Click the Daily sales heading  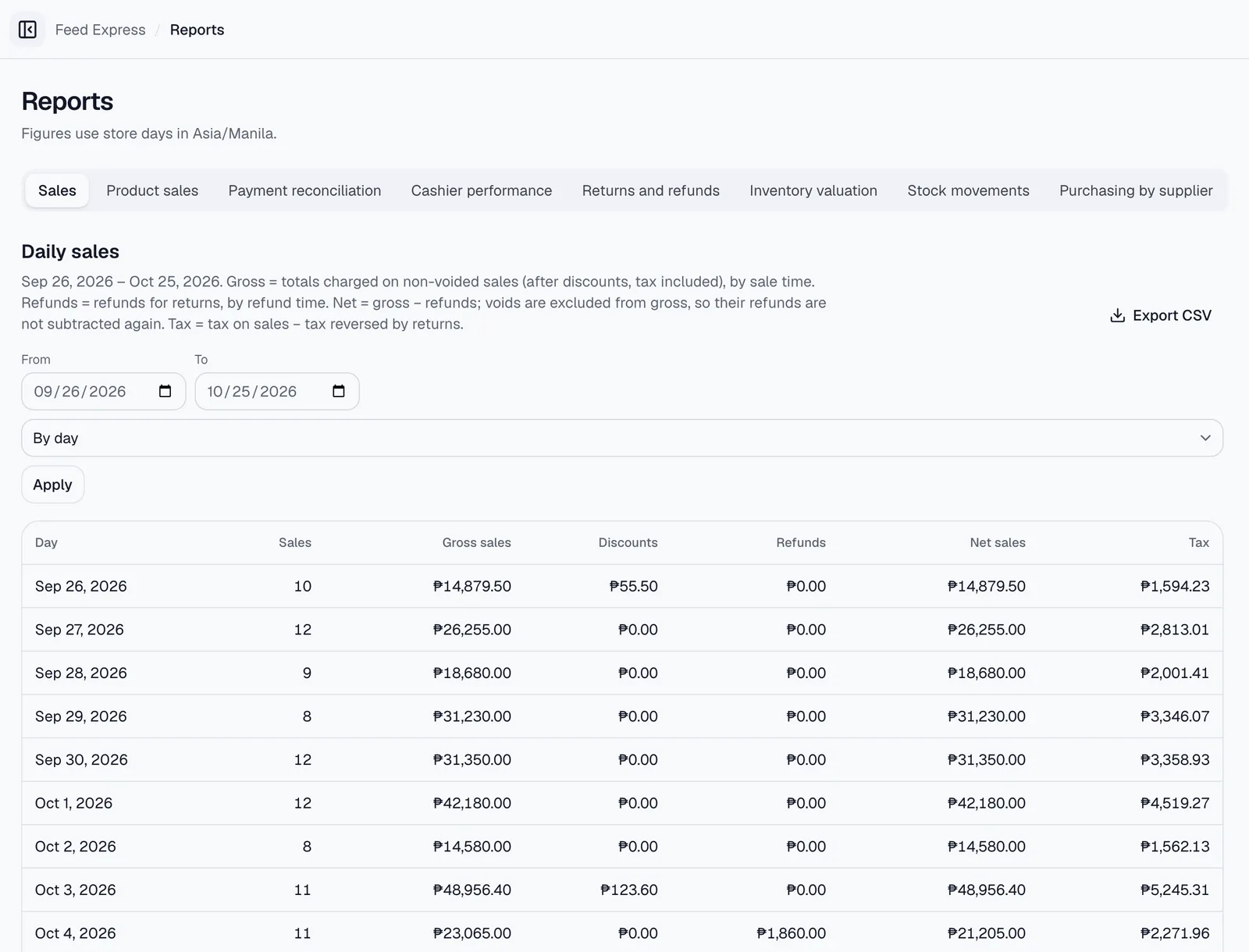click(70, 251)
